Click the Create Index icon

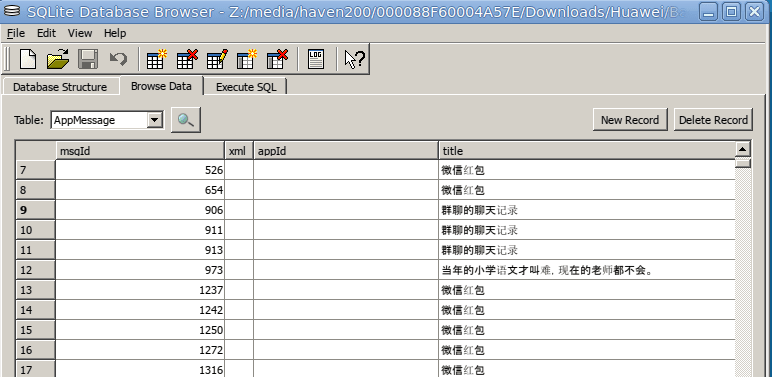[x=247, y=59]
